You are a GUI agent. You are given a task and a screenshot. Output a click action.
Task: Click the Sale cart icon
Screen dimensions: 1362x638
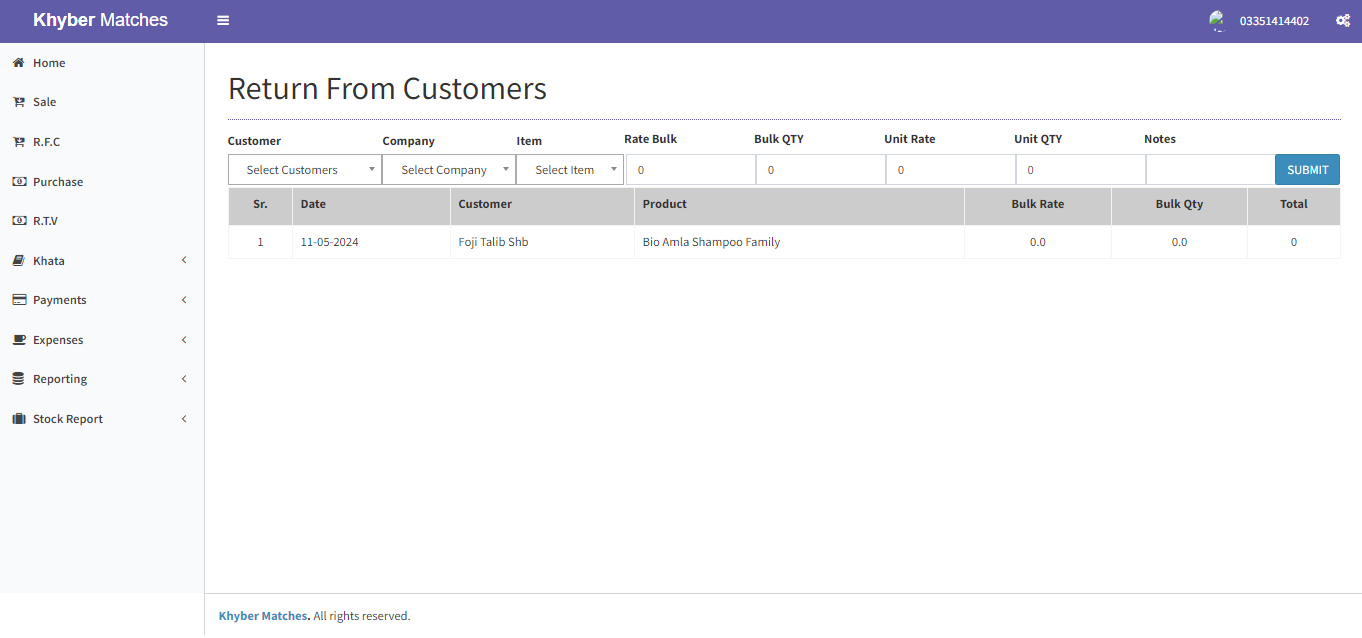click(18, 102)
